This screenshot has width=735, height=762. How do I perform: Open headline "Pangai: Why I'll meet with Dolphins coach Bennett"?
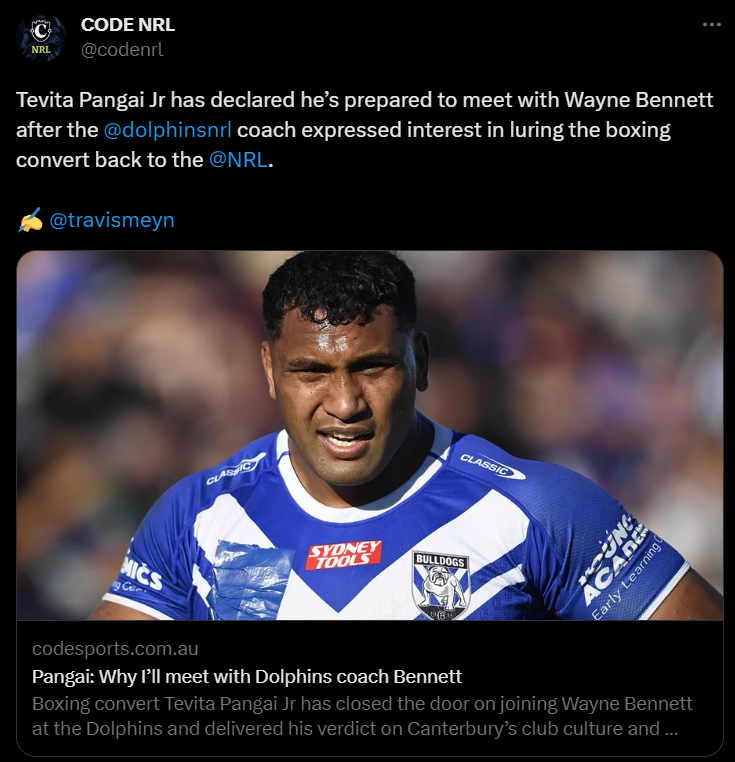click(x=247, y=676)
